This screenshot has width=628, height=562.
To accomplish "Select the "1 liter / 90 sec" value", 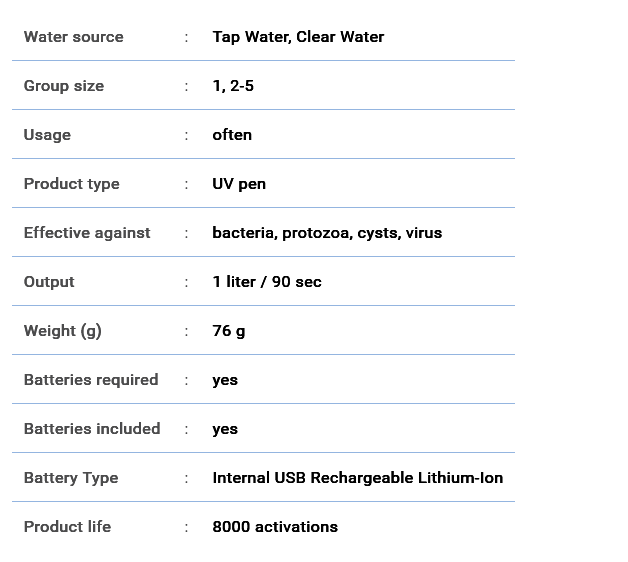I will tap(267, 282).
